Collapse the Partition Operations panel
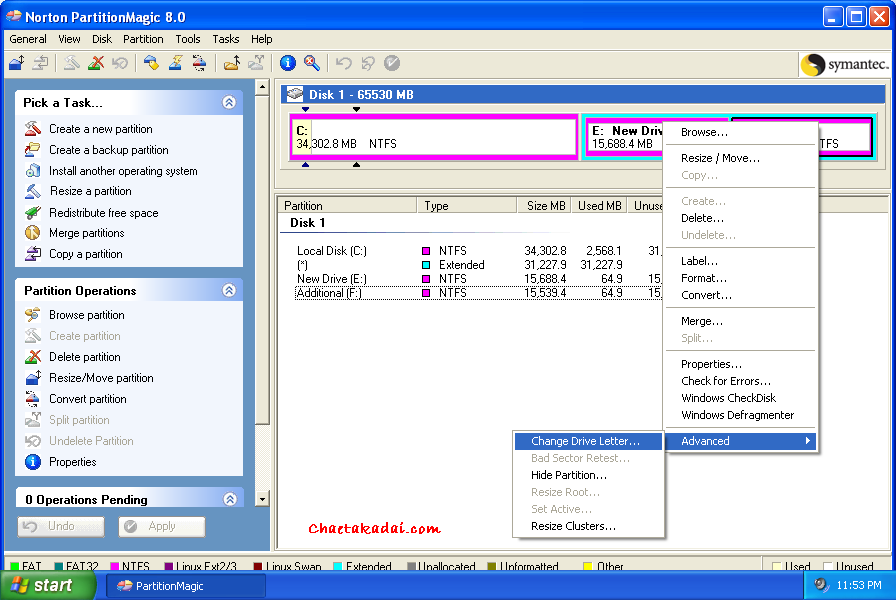This screenshot has height=600, width=896. (x=229, y=290)
